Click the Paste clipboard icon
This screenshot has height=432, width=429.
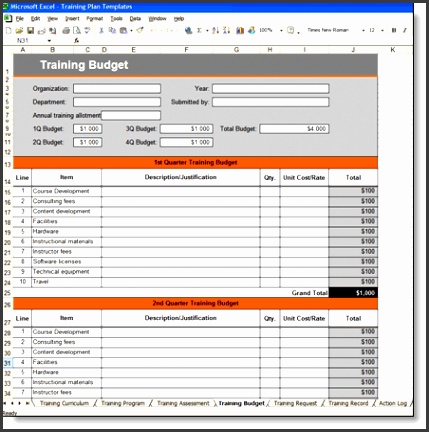123,31
